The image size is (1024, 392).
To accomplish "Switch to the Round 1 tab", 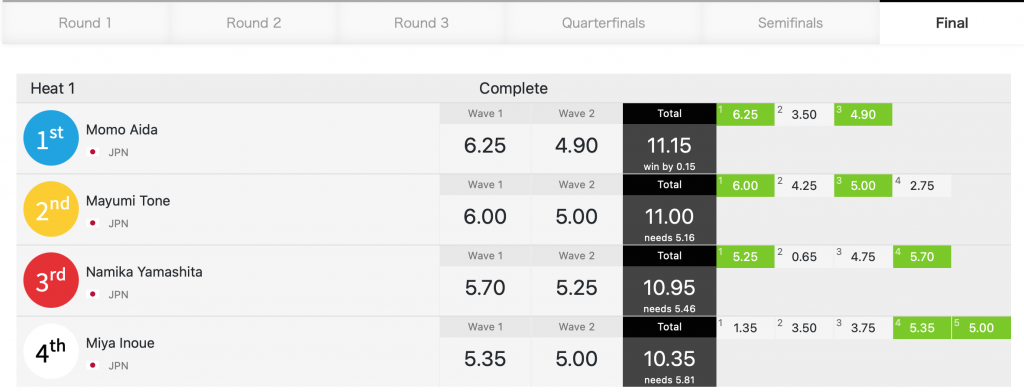I will click(x=85, y=23).
